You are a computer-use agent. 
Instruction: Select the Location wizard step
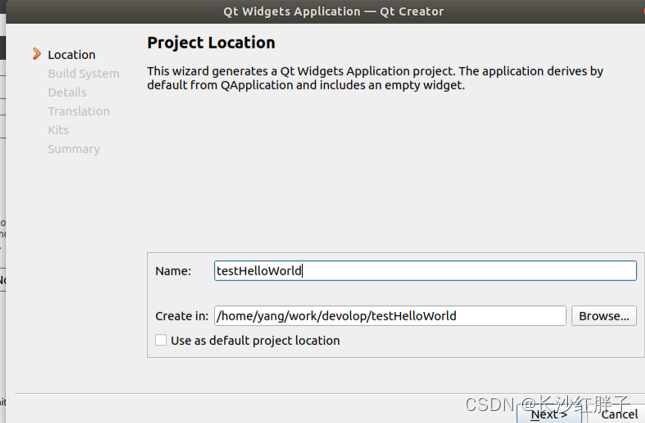(x=72, y=55)
